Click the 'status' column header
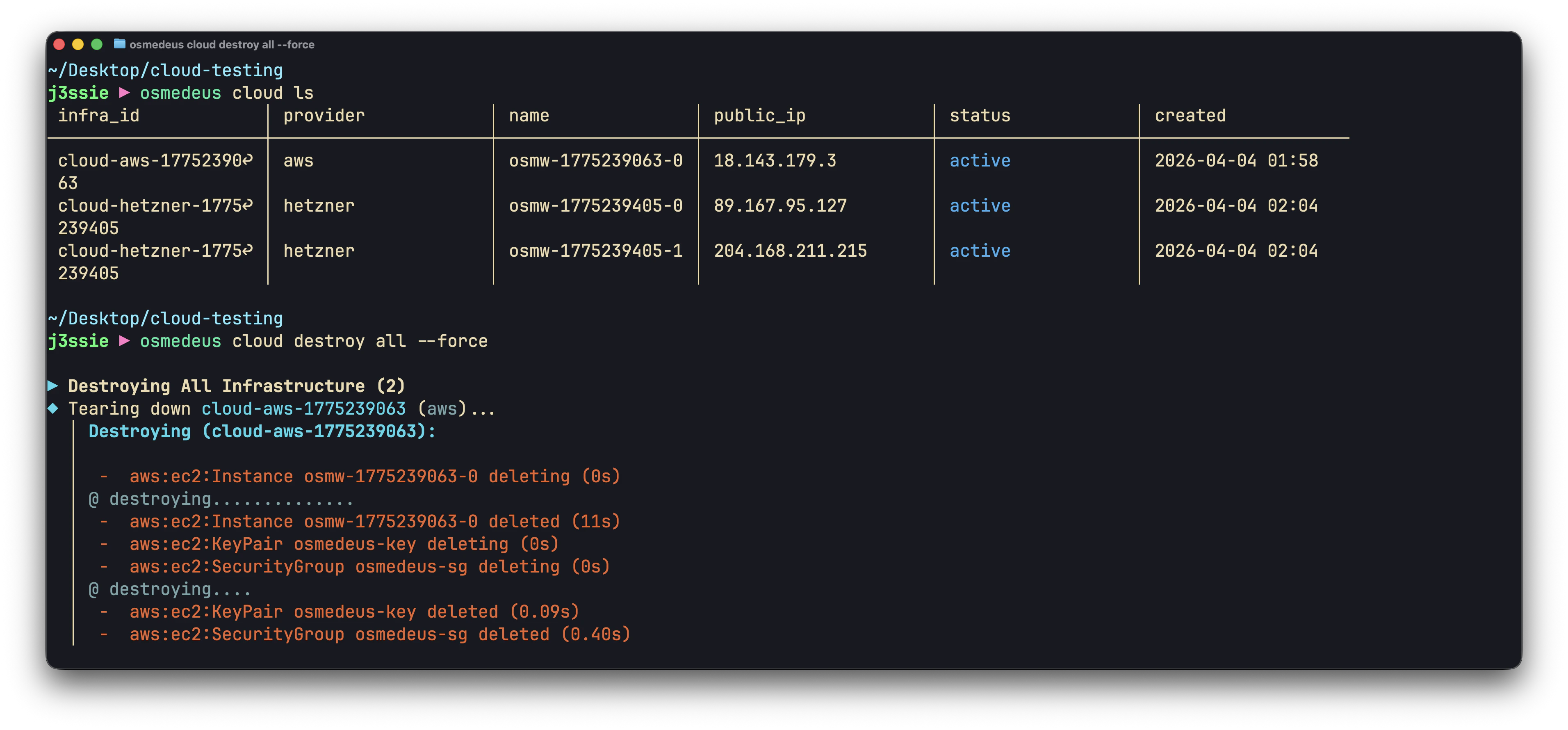1568x730 pixels. tap(980, 115)
